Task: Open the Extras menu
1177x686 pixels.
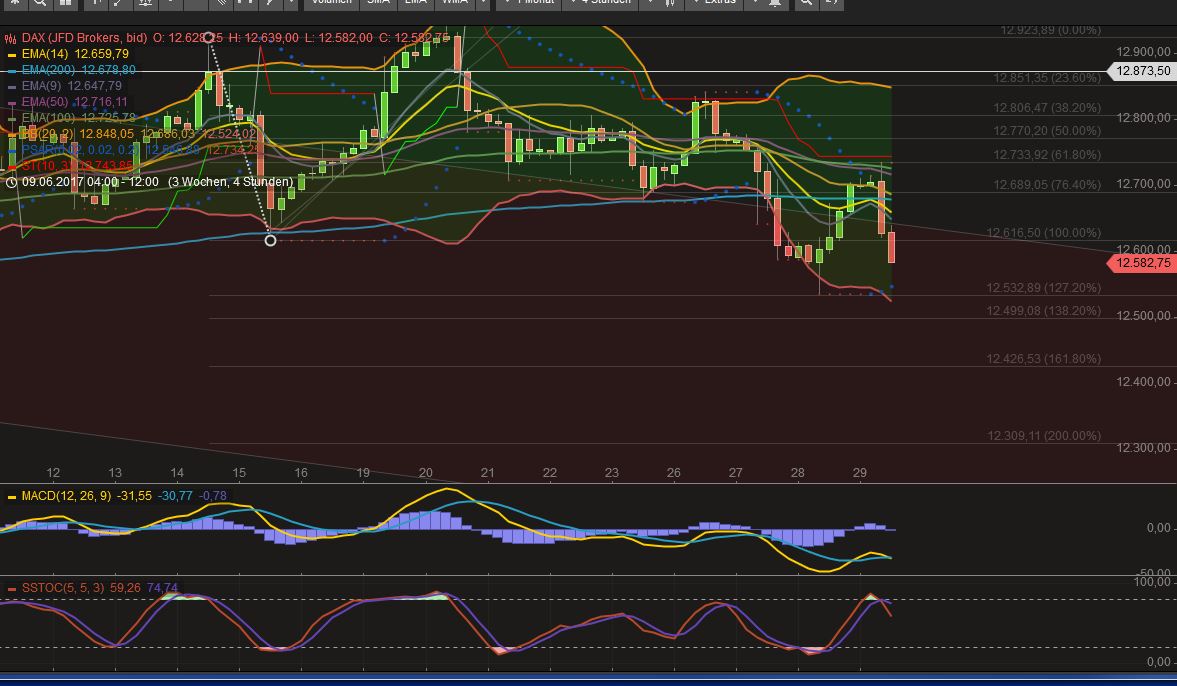Action: pos(718,4)
